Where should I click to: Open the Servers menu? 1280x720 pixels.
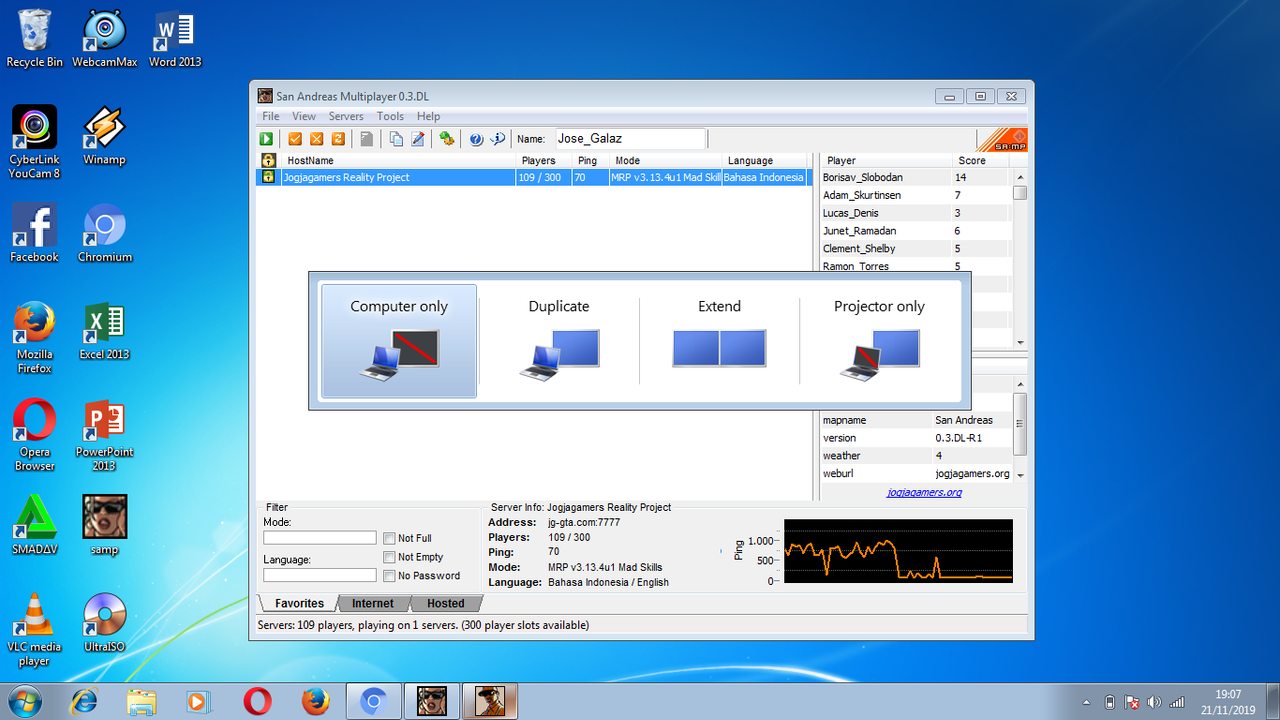[346, 117]
